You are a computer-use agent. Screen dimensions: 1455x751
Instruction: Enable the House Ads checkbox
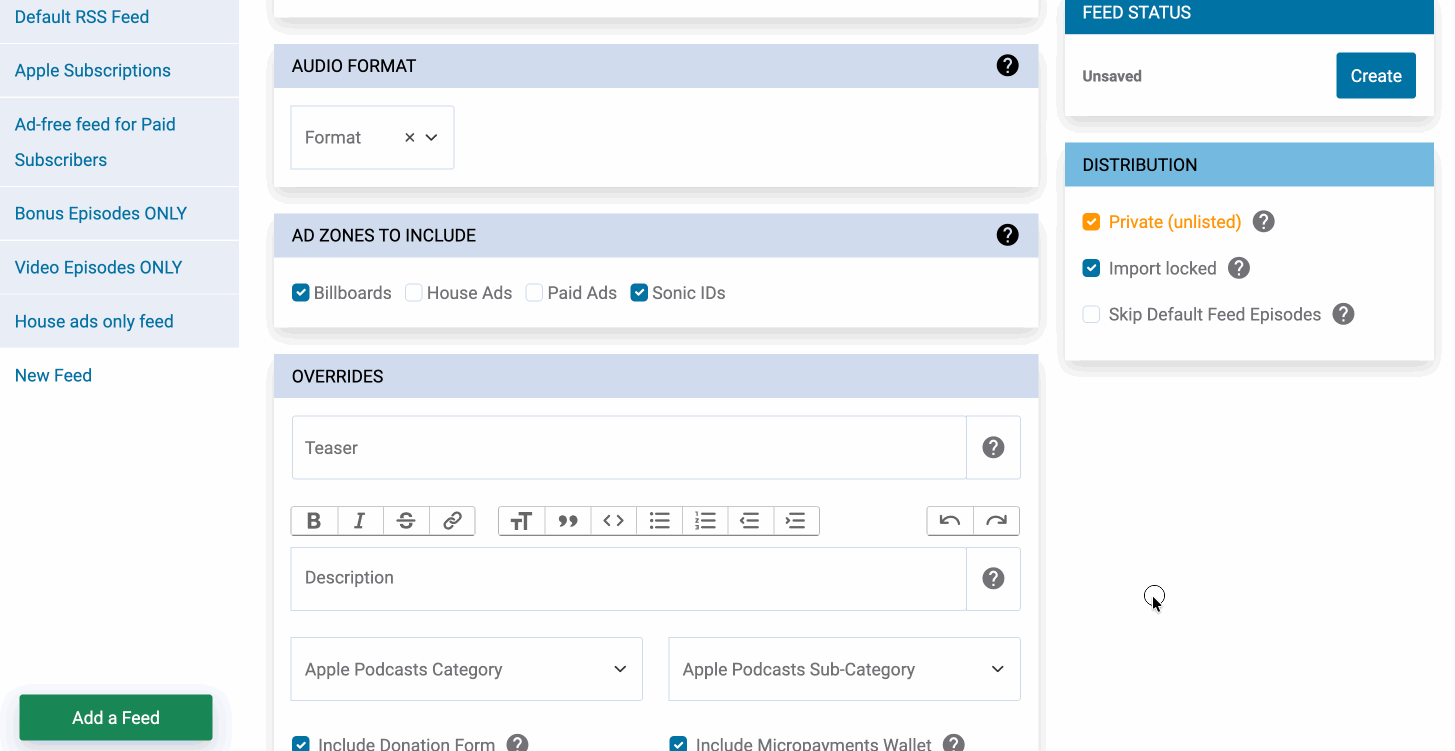pyautogui.click(x=414, y=293)
